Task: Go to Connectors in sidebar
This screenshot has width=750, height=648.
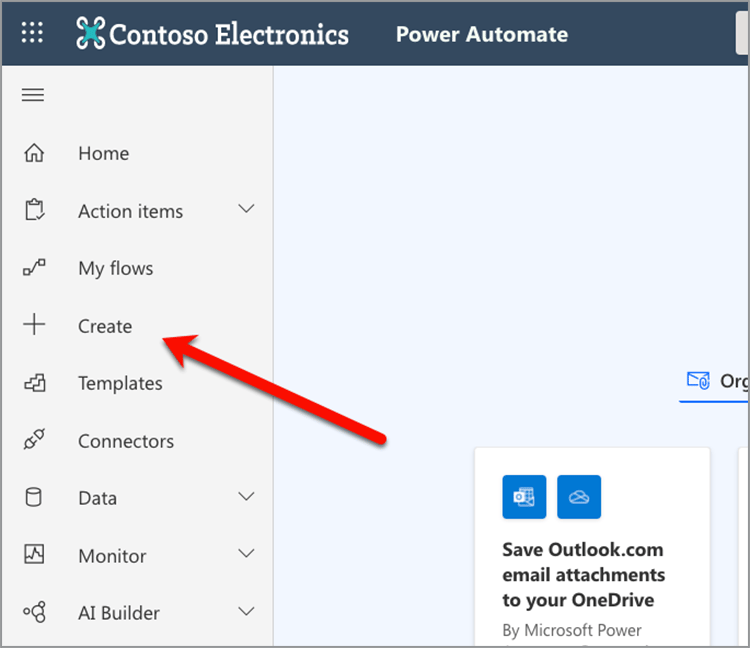Action: [x=125, y=441]
